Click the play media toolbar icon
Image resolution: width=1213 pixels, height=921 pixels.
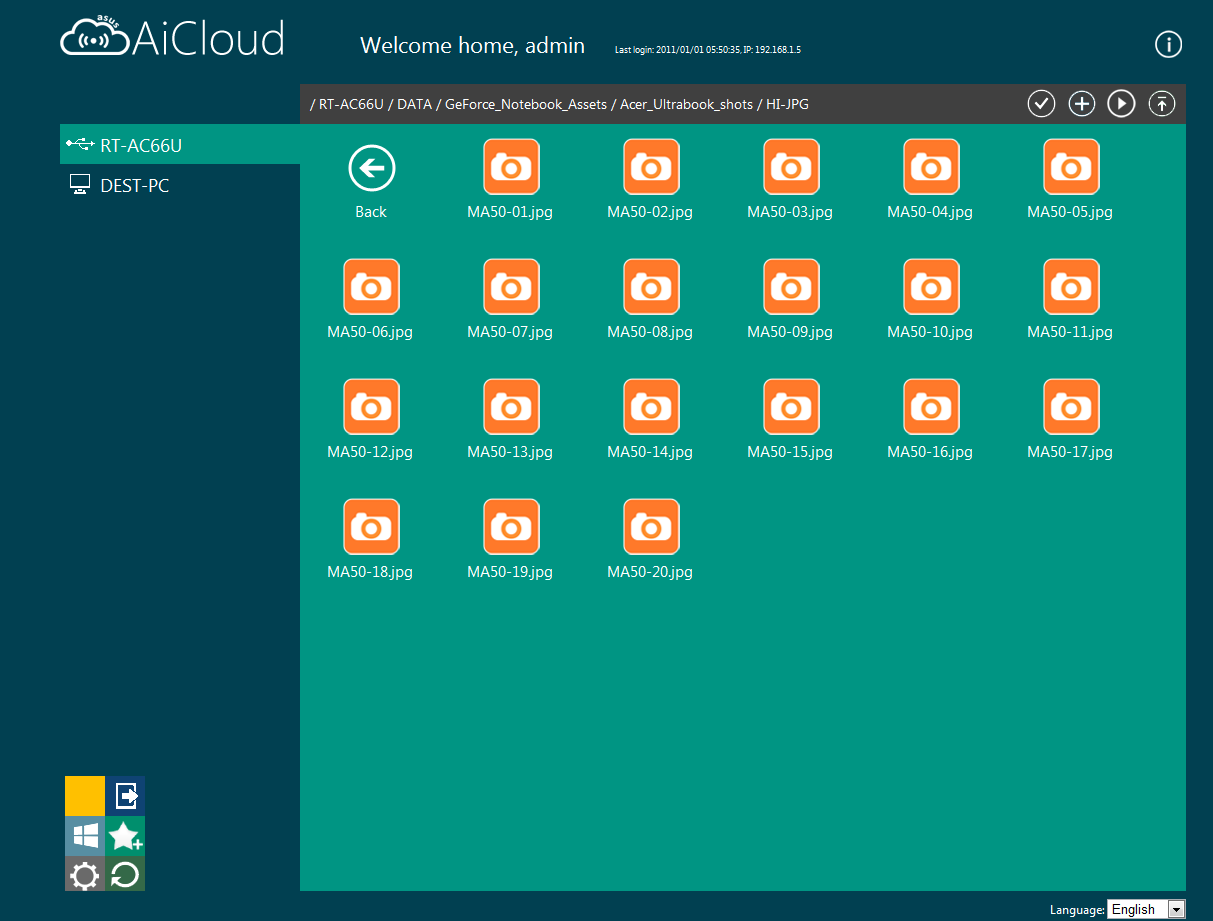point(1121,103)
